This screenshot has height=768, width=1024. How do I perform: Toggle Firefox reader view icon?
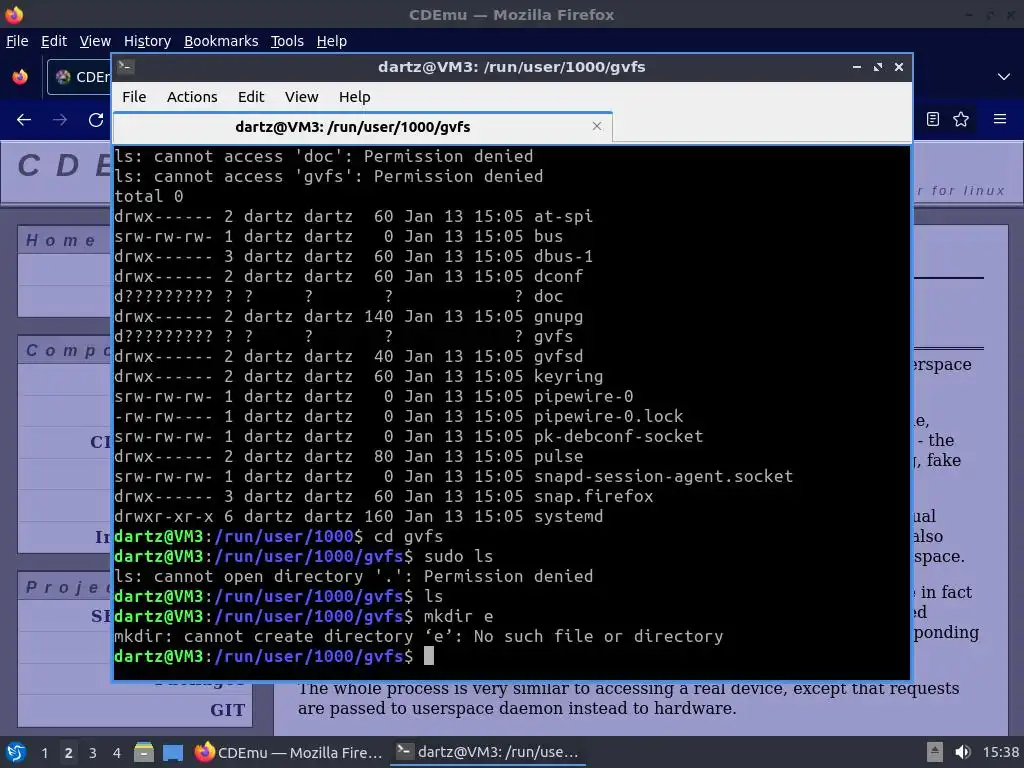point(933,119)
